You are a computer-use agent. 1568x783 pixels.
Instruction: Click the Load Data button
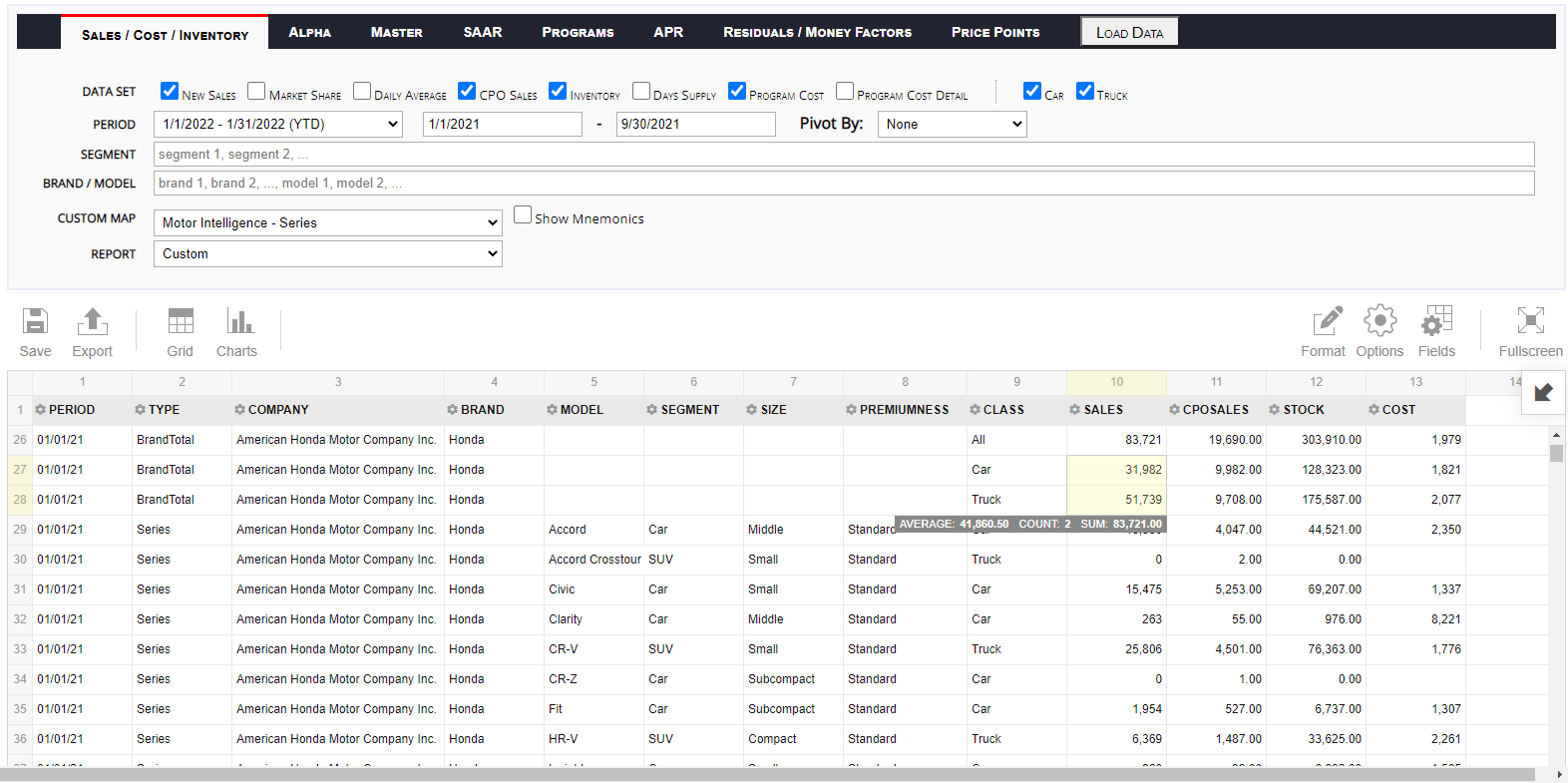[1130, 32]
